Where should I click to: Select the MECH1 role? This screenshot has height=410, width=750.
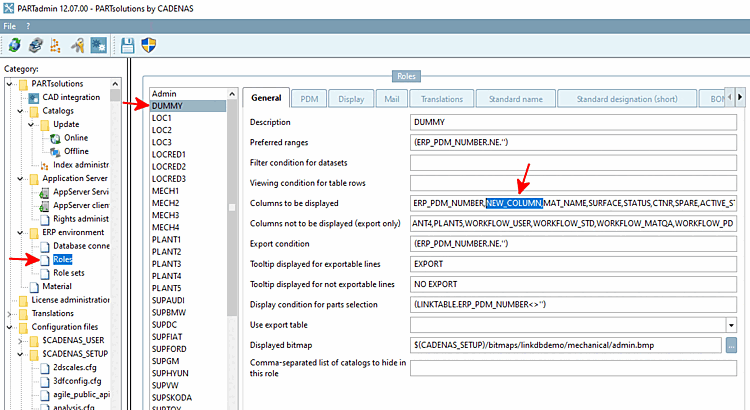[x=188, y=191]
